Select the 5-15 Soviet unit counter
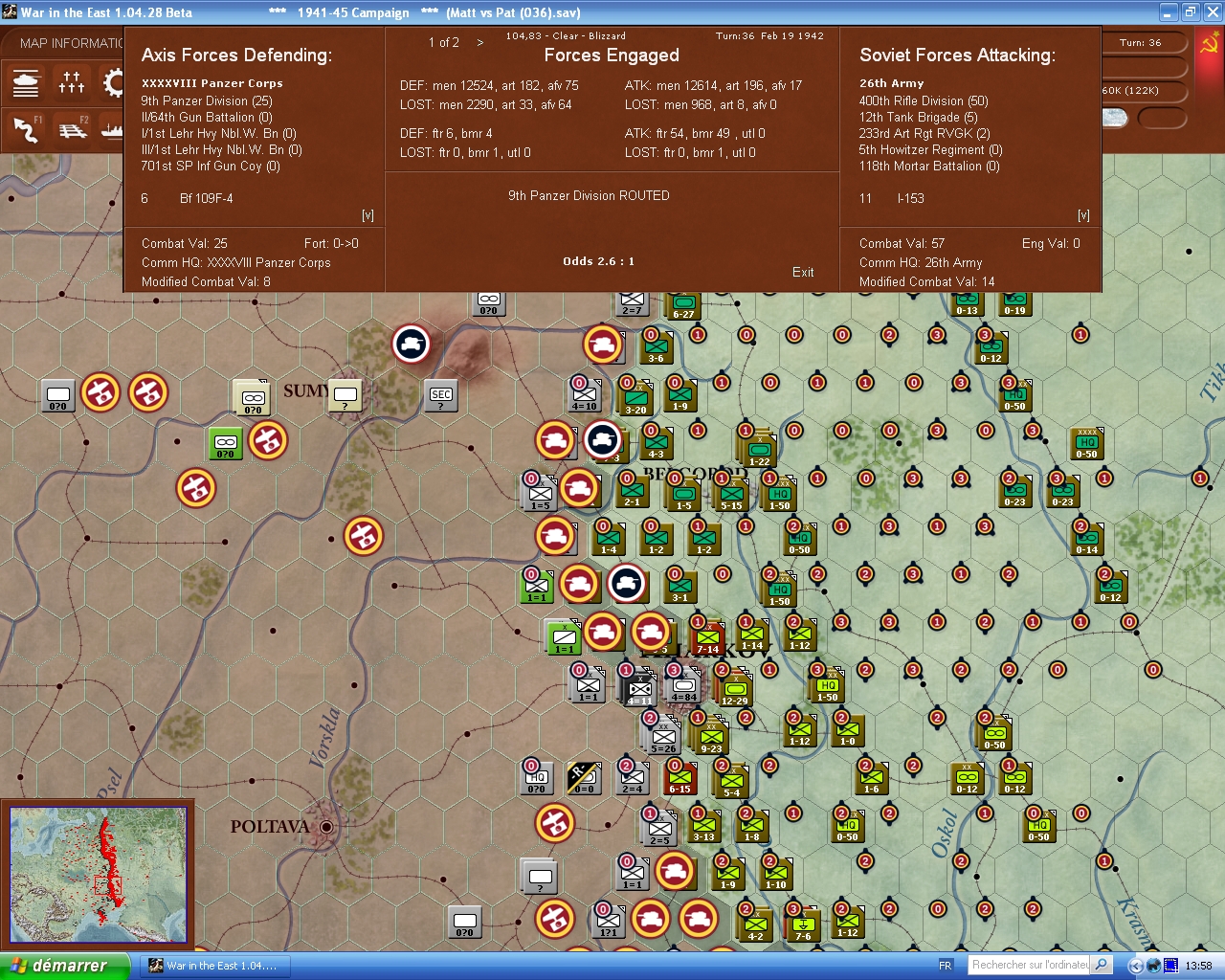 (731, 494)
